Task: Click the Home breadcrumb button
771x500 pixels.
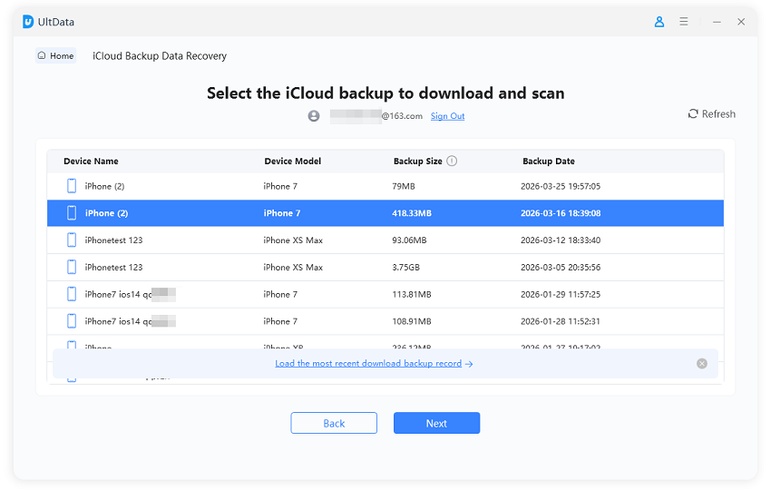Action: (x=56, y=56)
